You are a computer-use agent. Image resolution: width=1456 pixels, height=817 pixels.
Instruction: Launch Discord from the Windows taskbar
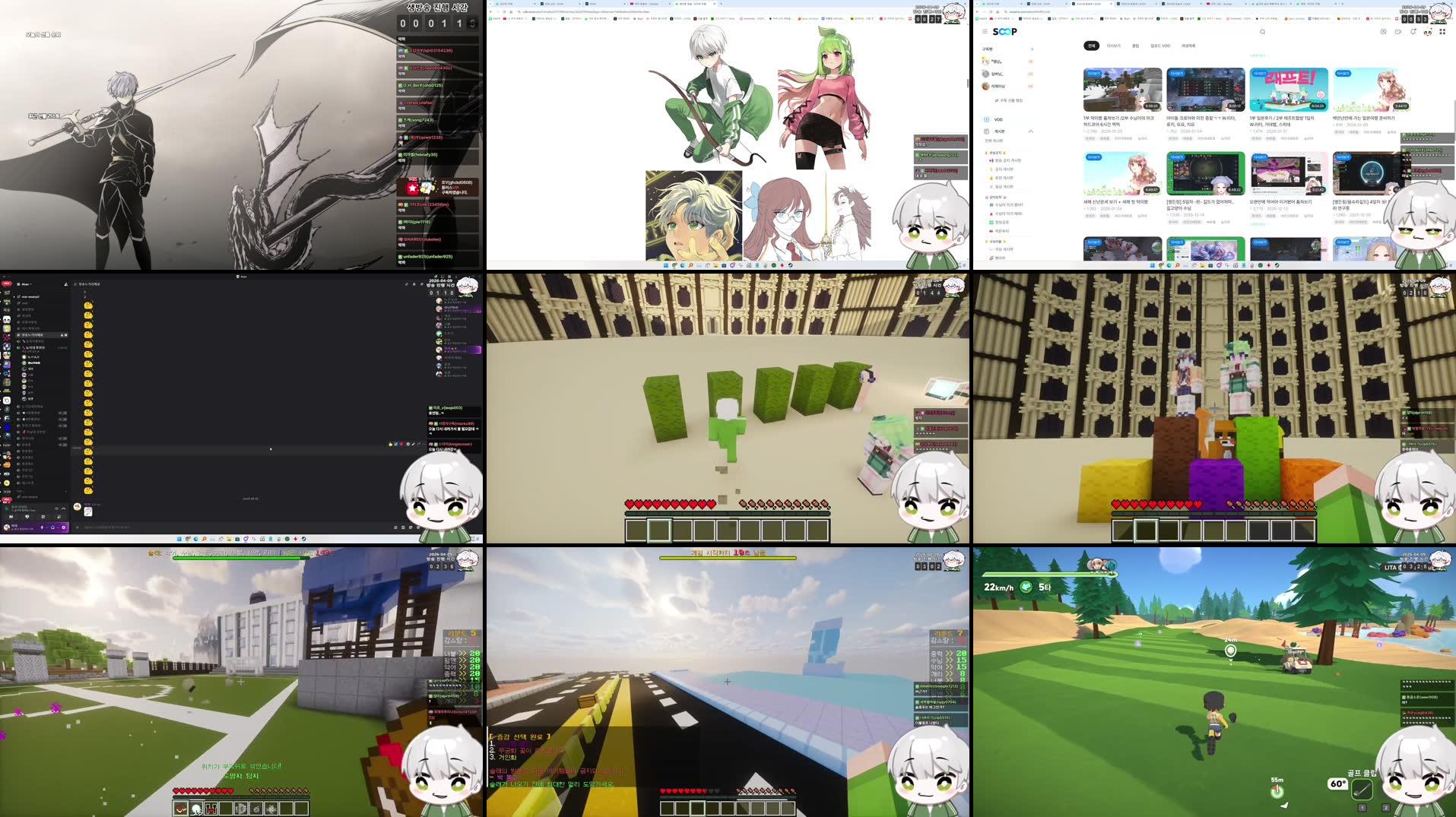246,539
